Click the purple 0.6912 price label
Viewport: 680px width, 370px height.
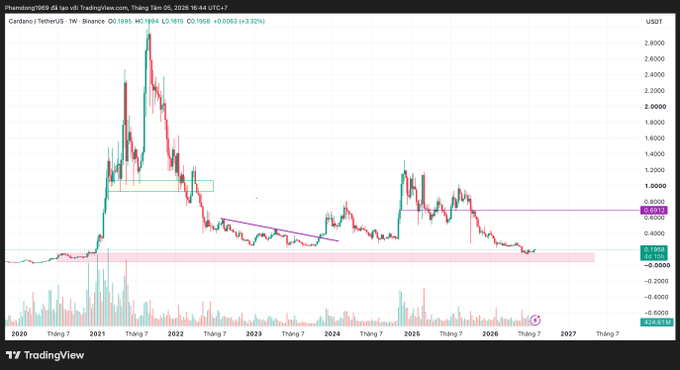654,210
